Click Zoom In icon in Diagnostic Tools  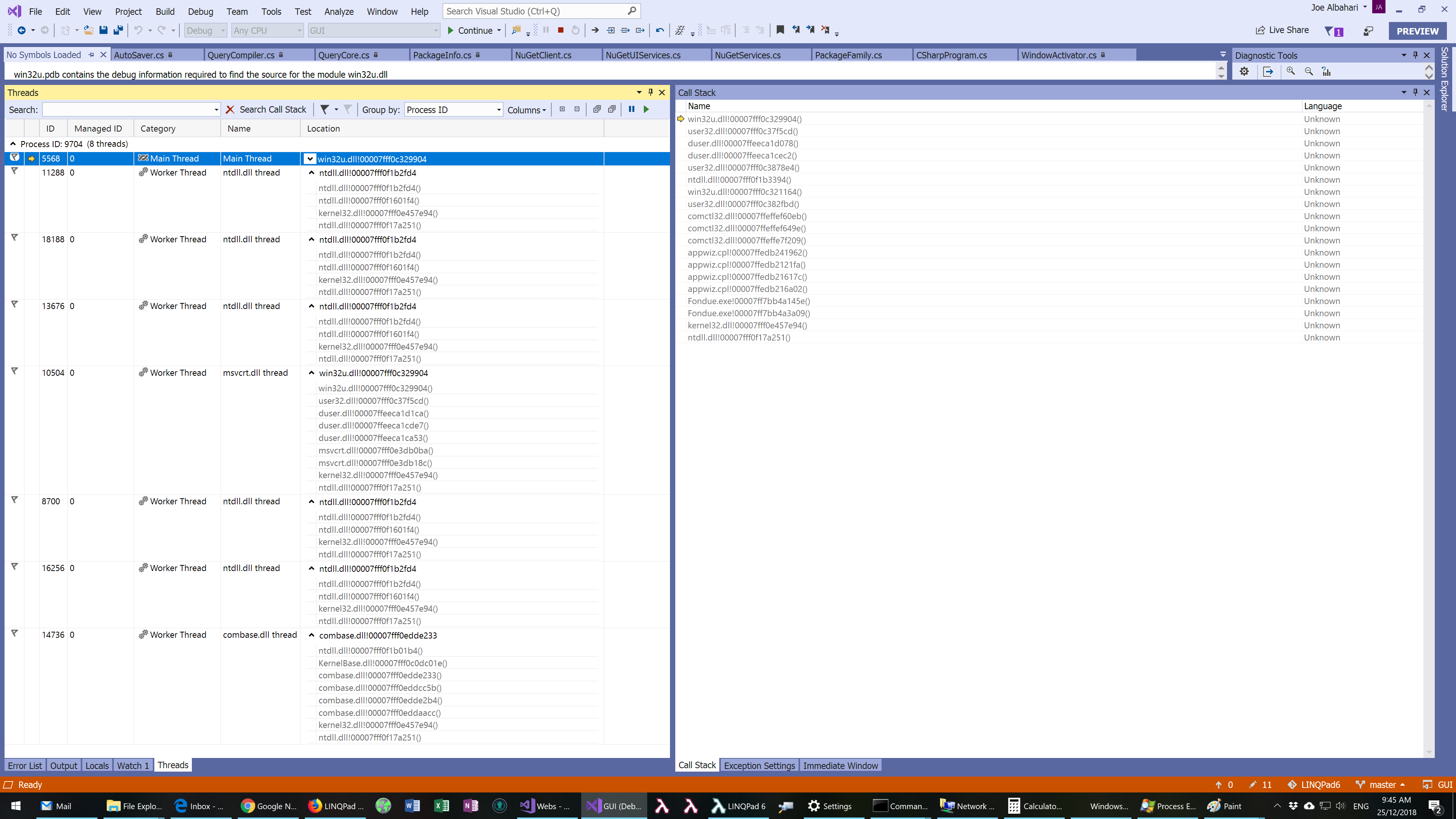pyautogui.click(x=1290, y=71)
